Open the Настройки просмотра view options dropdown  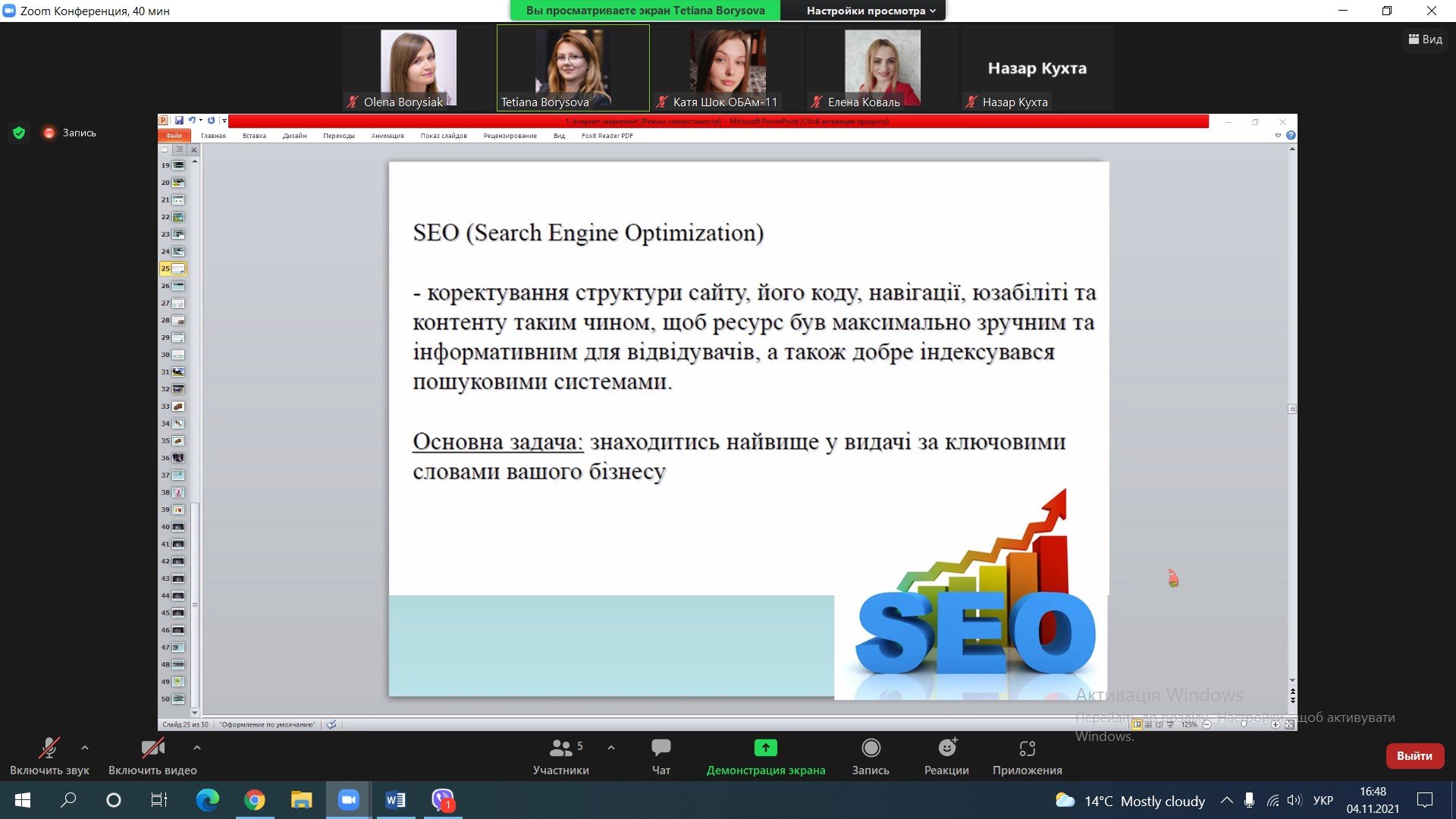coord(871,11)
